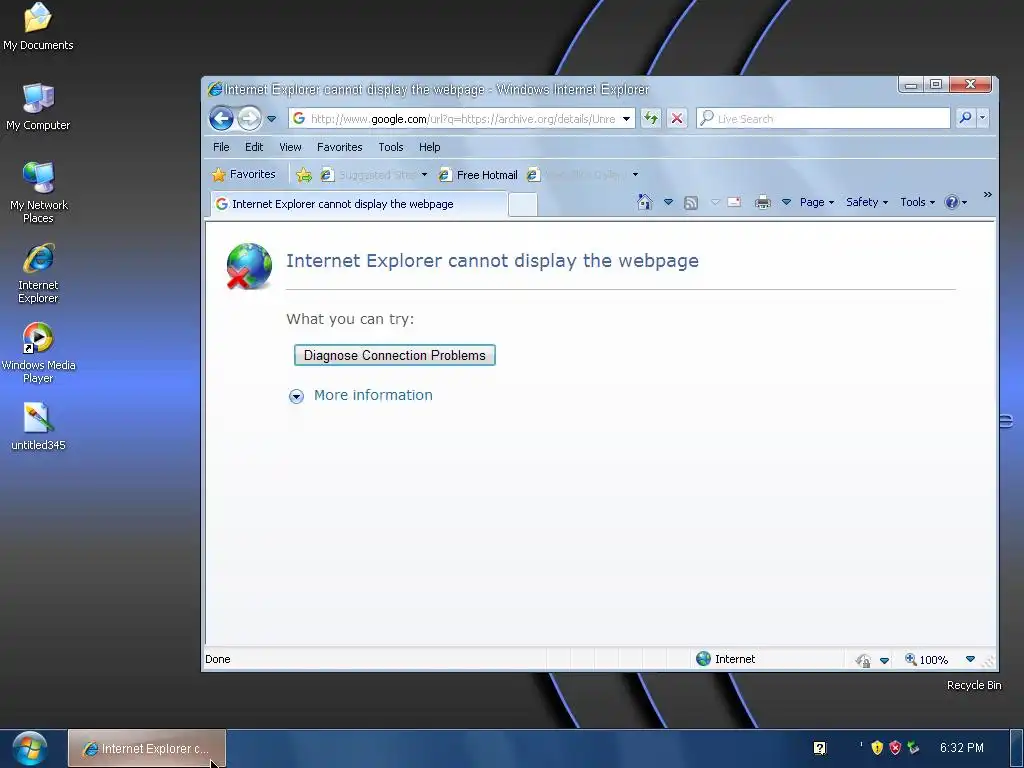Click the Recycle Bin label on desktop
The image size is (1024, 768).
(974, 685)
